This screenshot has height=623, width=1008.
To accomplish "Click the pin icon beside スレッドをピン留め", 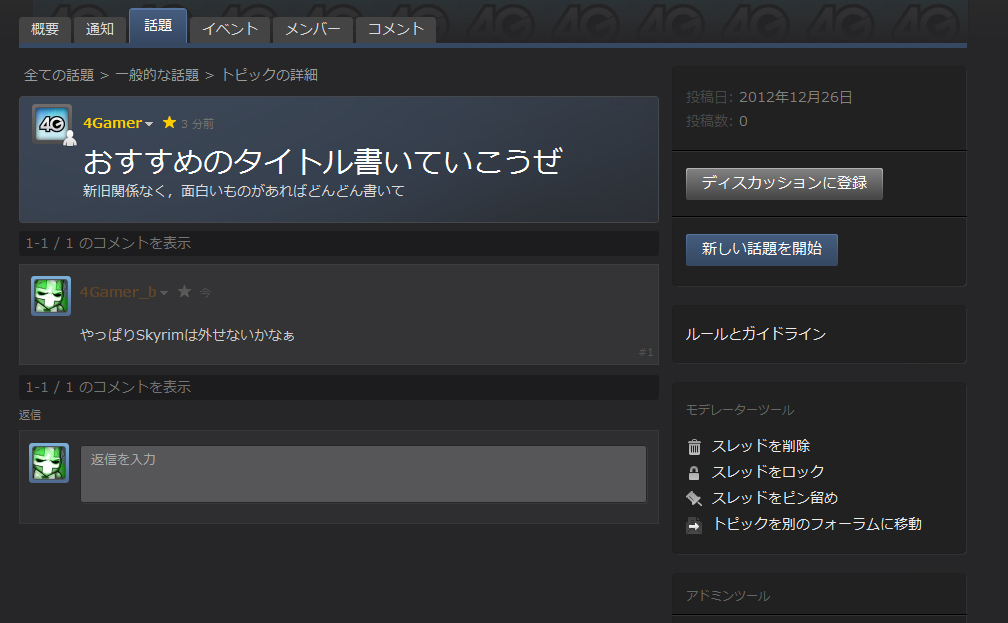I will point(694,499).
